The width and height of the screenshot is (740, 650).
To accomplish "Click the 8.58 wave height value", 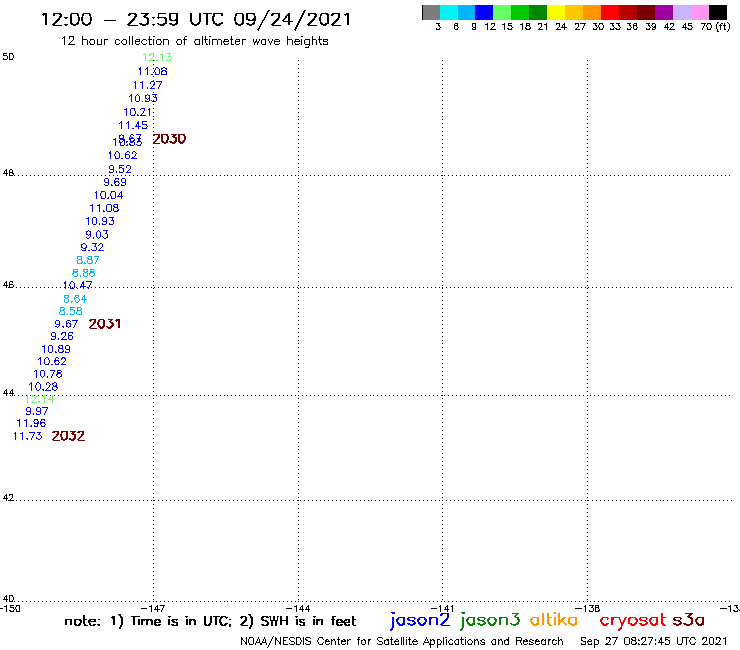I will tap(70, 311).
